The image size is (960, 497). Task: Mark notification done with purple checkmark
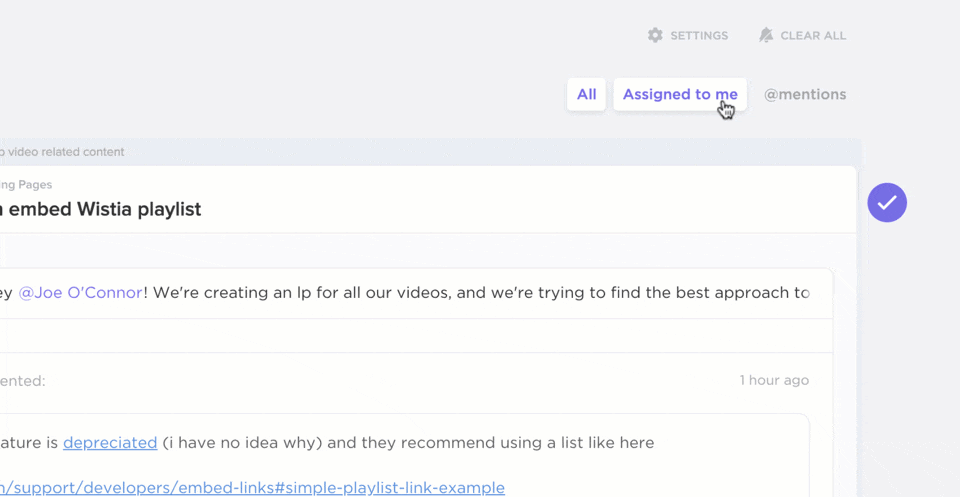(887, 203)
